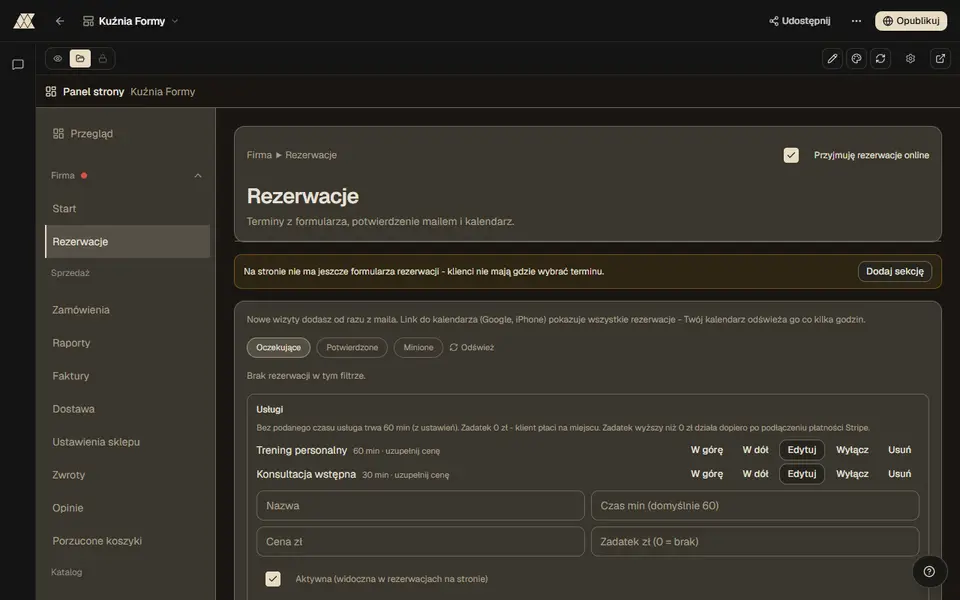Collapse the Firma section chevron
Screen dimensions: 960x600
click(x=198, y=176)
